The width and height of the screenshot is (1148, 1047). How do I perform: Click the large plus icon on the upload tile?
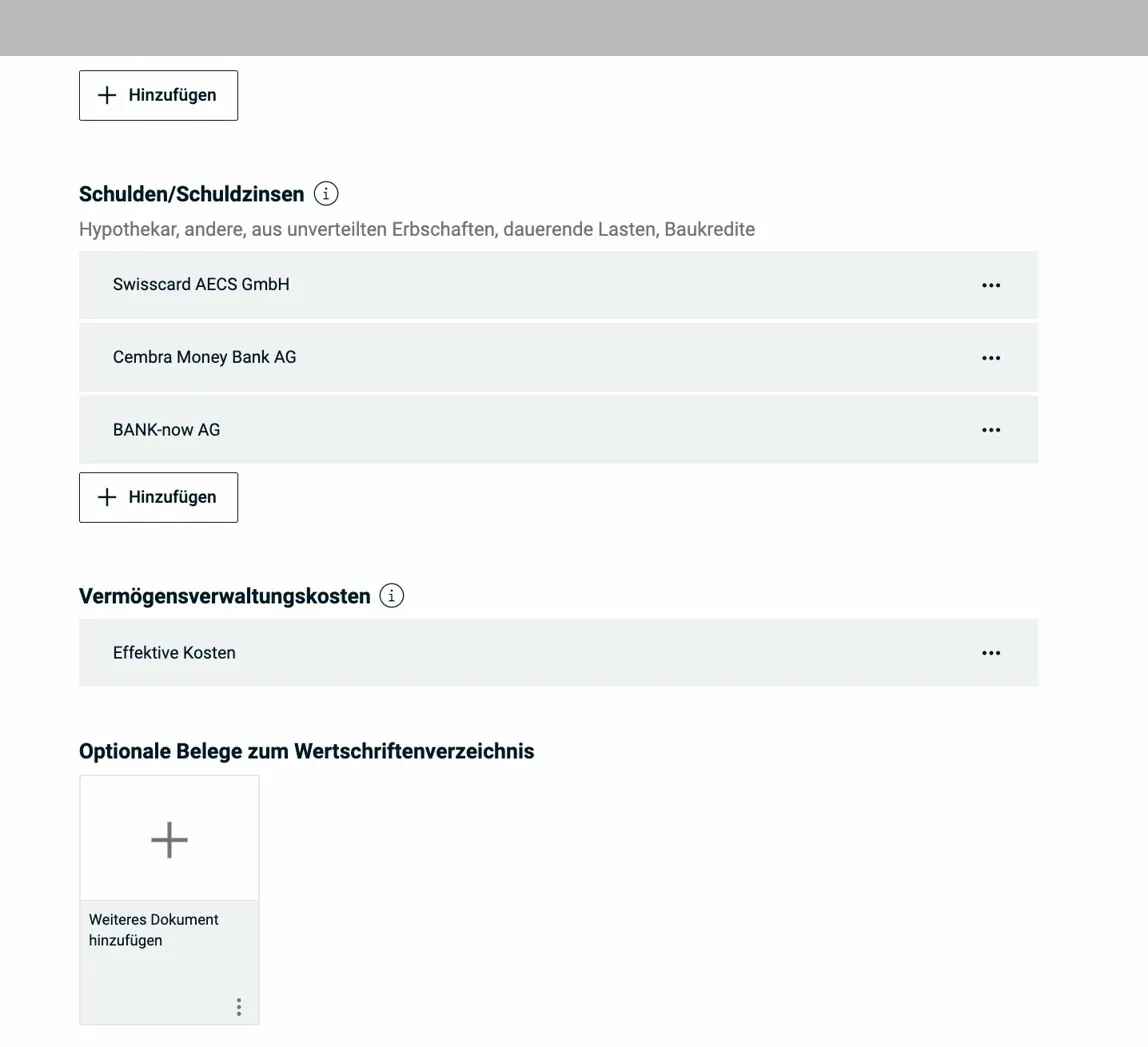pos(168,838)
